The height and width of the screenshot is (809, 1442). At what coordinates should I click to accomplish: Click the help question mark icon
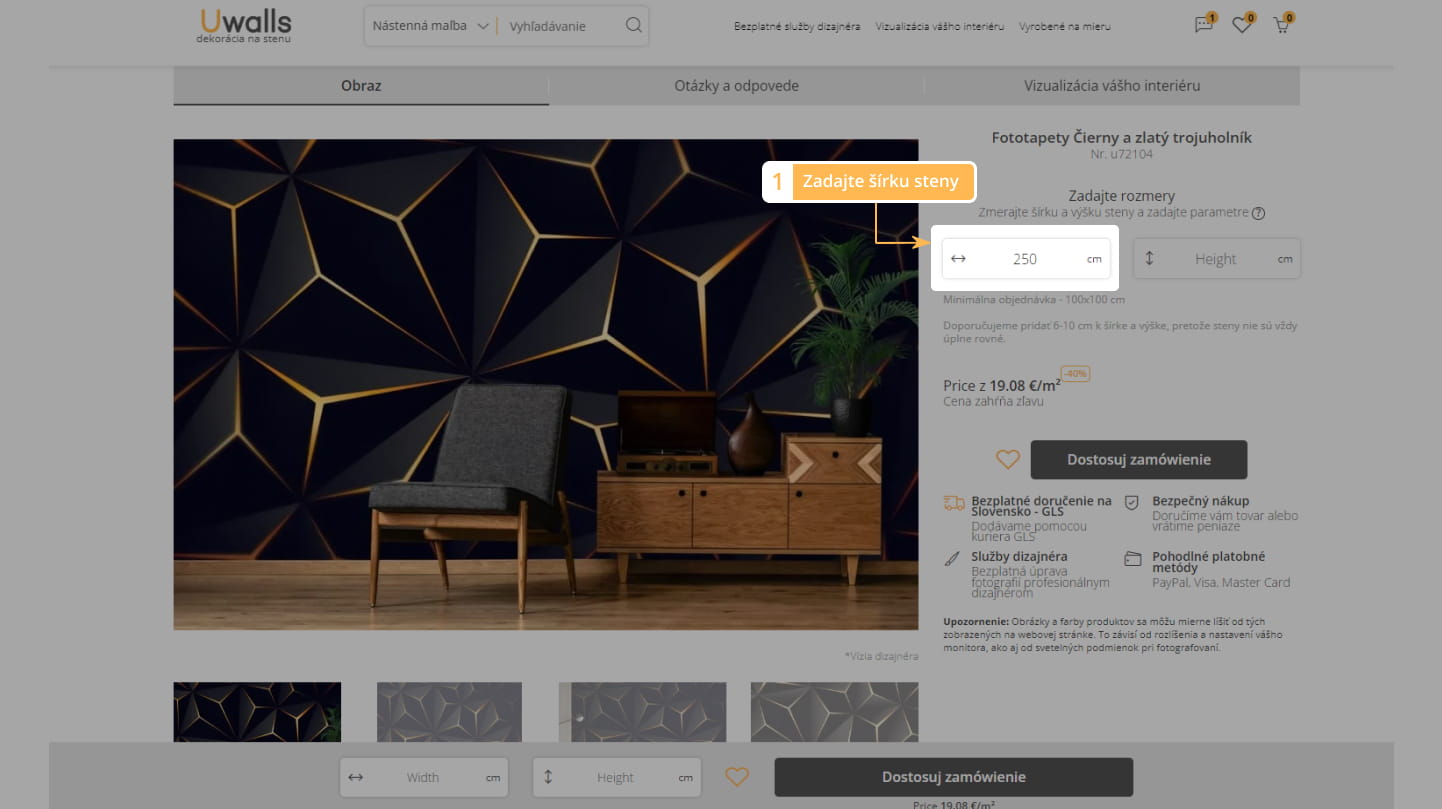[x=1258, y=213]
